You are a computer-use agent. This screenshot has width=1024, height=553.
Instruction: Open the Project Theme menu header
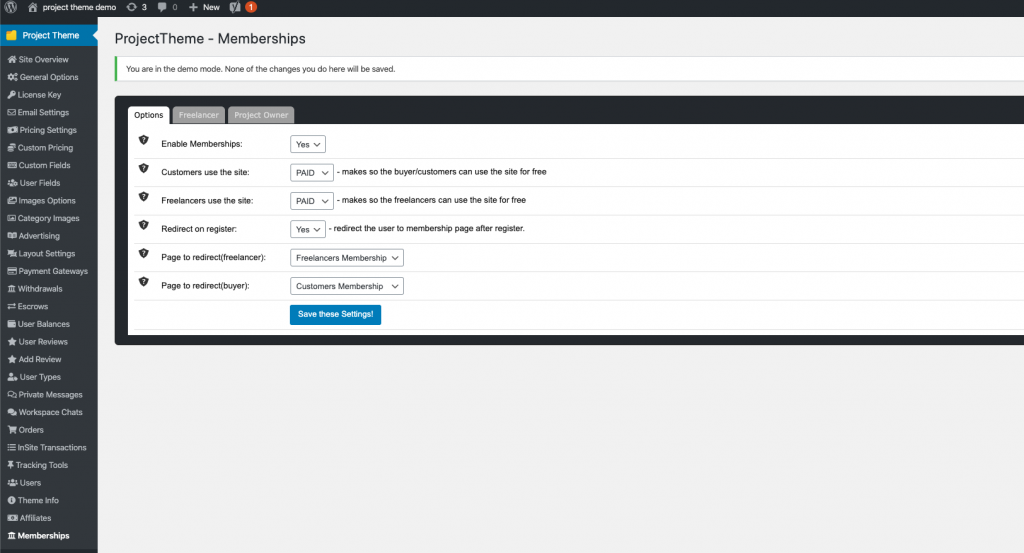49,35
